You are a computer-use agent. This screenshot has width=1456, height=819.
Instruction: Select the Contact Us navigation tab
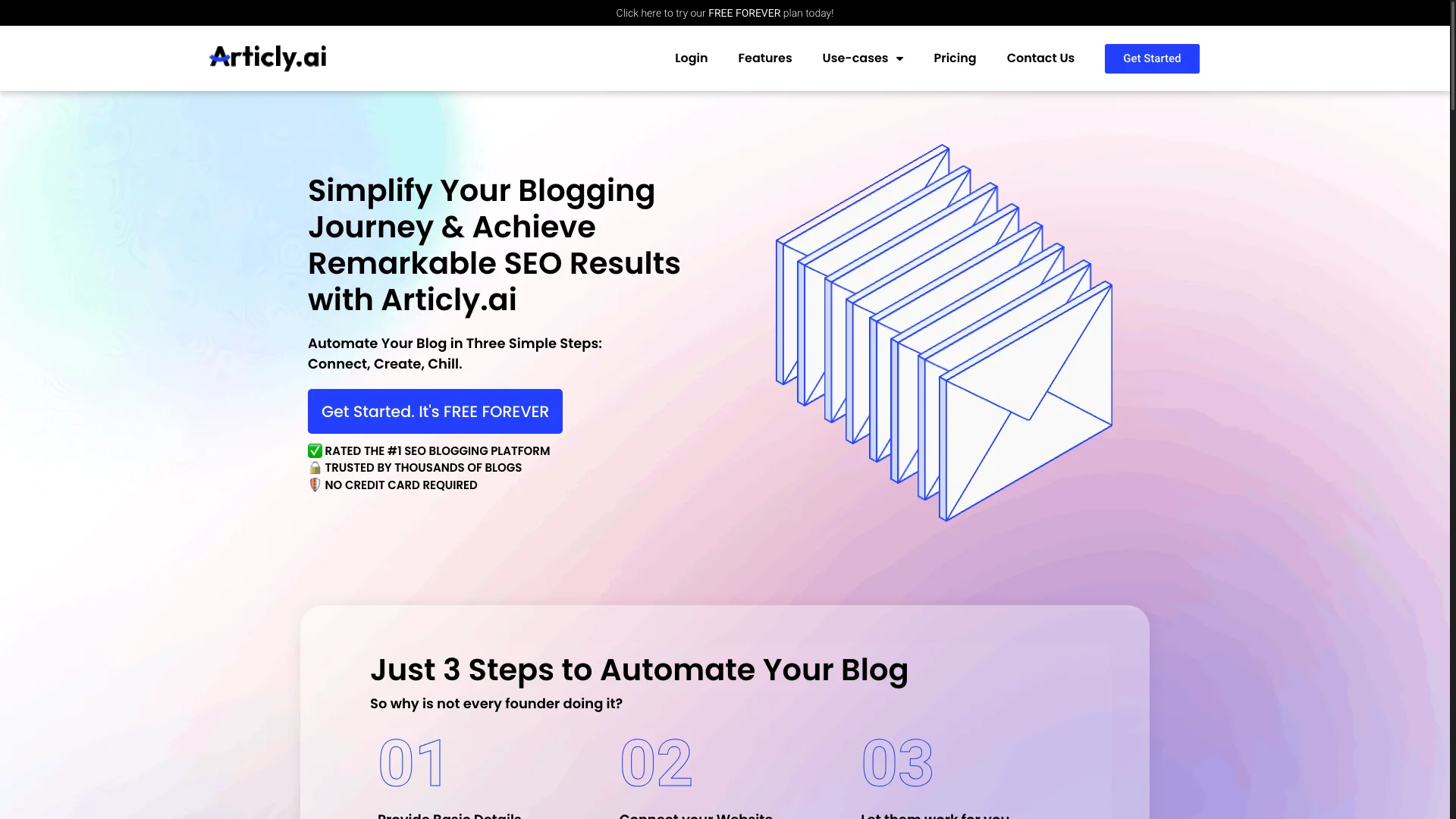(1041, 58)
